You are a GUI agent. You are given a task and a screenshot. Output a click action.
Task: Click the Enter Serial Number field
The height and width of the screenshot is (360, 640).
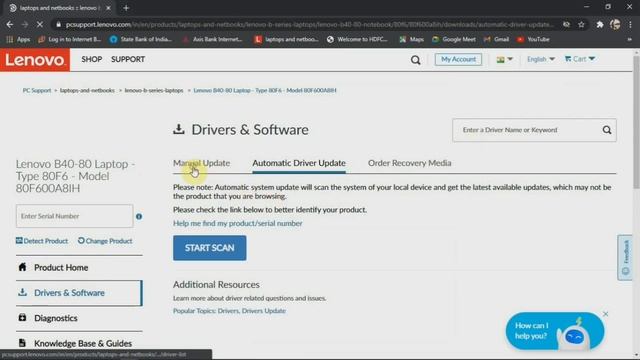coord(74,216)
